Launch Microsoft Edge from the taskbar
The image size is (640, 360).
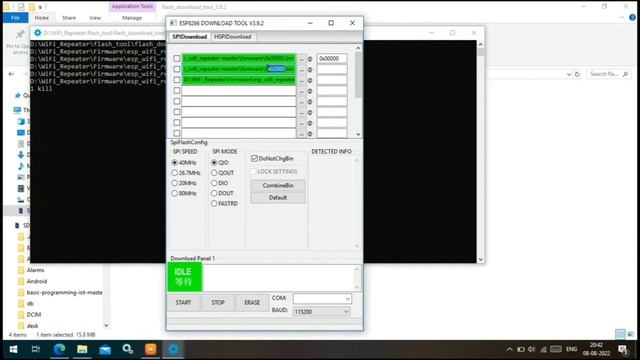59,349
